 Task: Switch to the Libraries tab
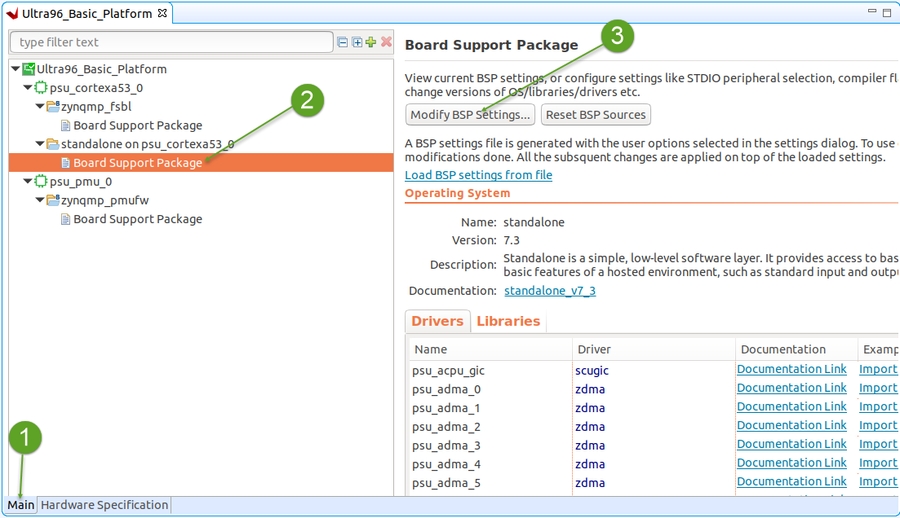coord(508,321)
